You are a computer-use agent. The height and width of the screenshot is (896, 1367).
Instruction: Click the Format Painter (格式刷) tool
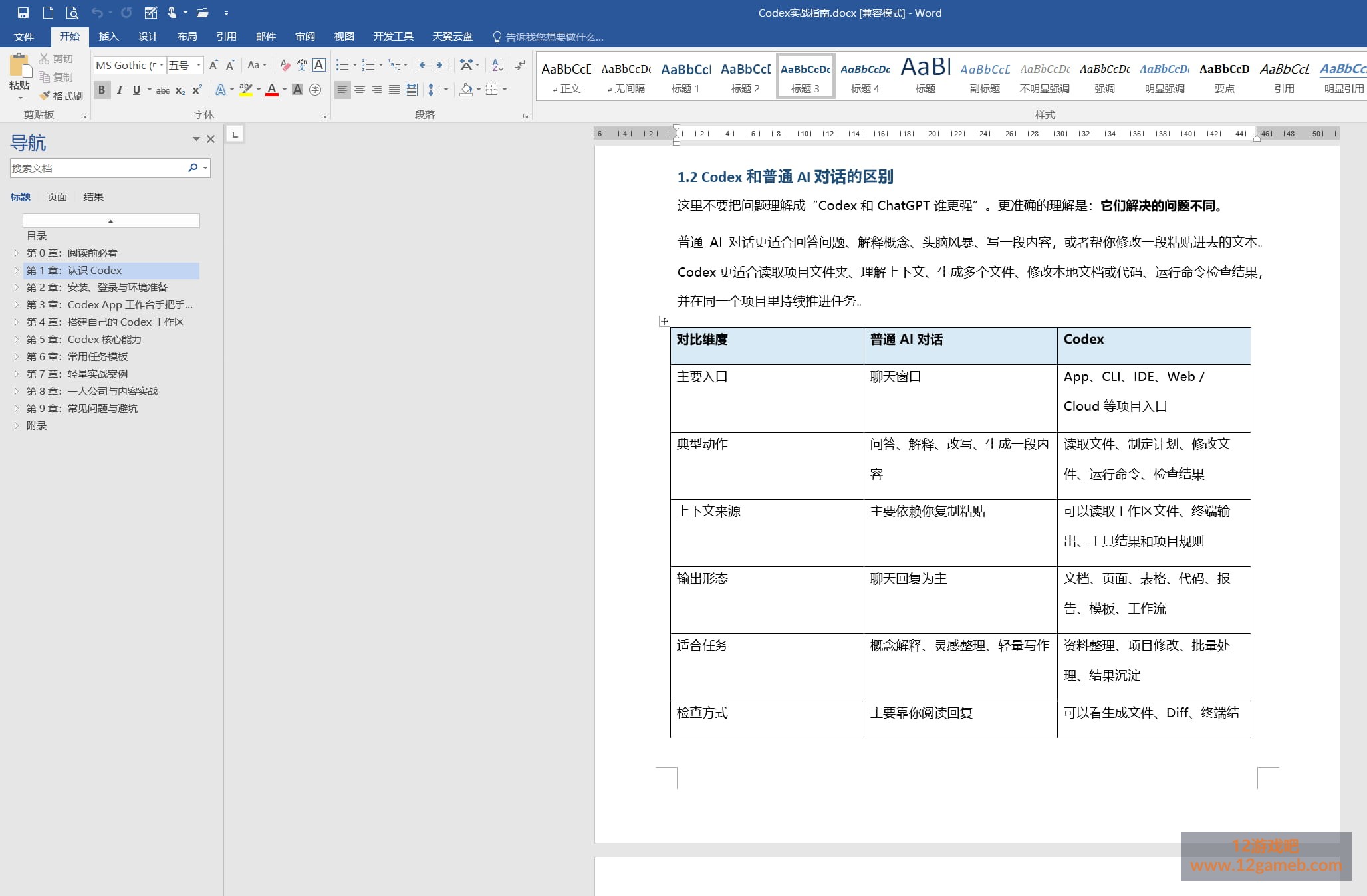61,96
